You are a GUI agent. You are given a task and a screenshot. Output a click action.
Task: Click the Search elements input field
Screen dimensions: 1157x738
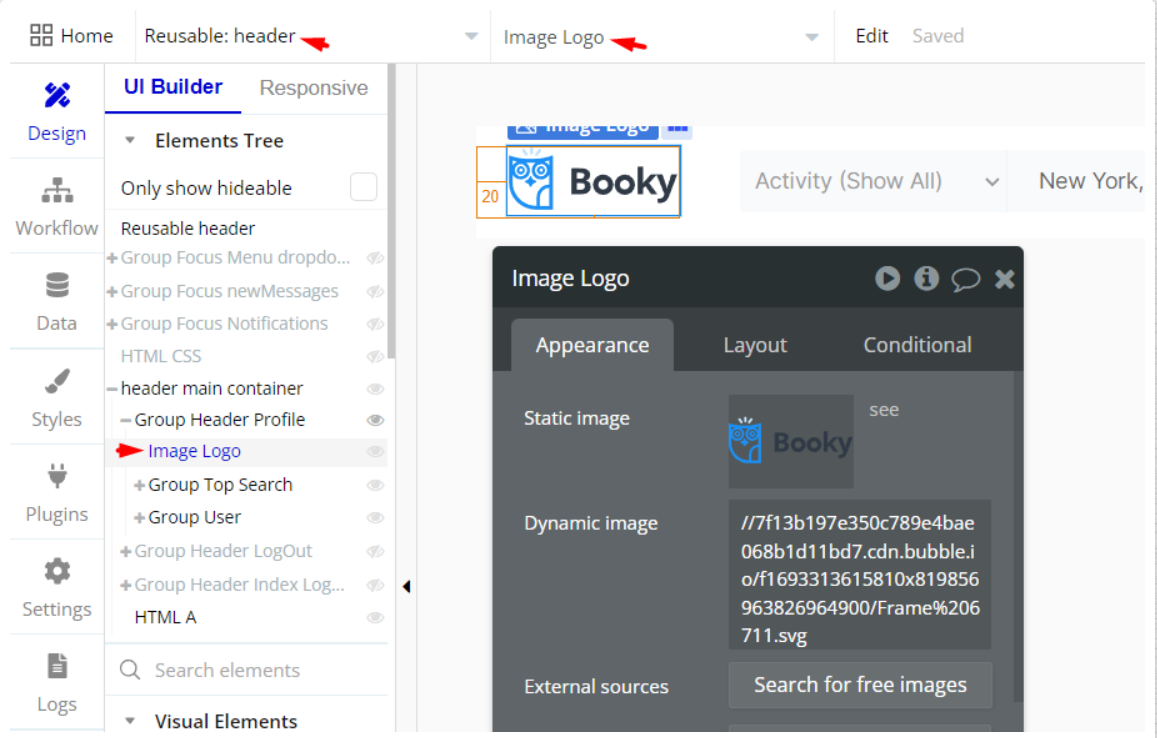coord(247,670)
